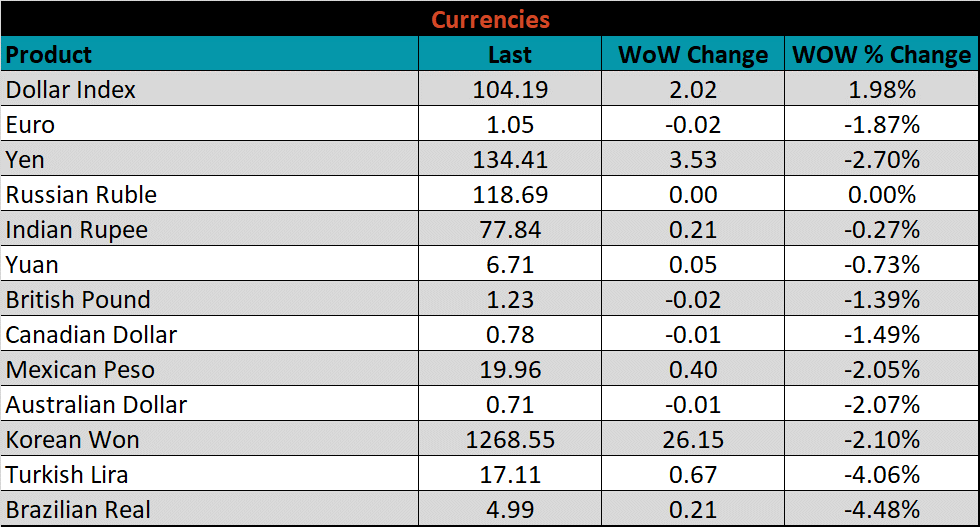Select Korean Won WoW change 26.15
The image size is (980, 527).
693,439
